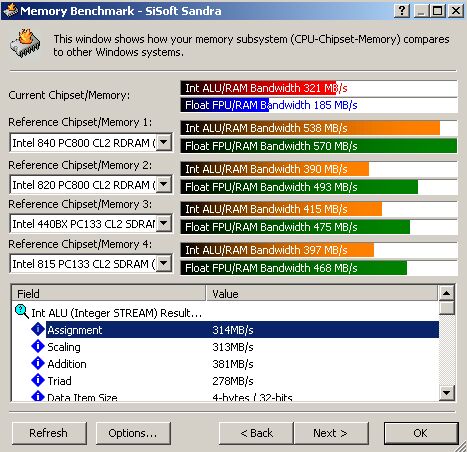Click the orange Int ALU 538 MB/s bar
467x452 pixels.
pyautogui.click(x=310, y=128)
